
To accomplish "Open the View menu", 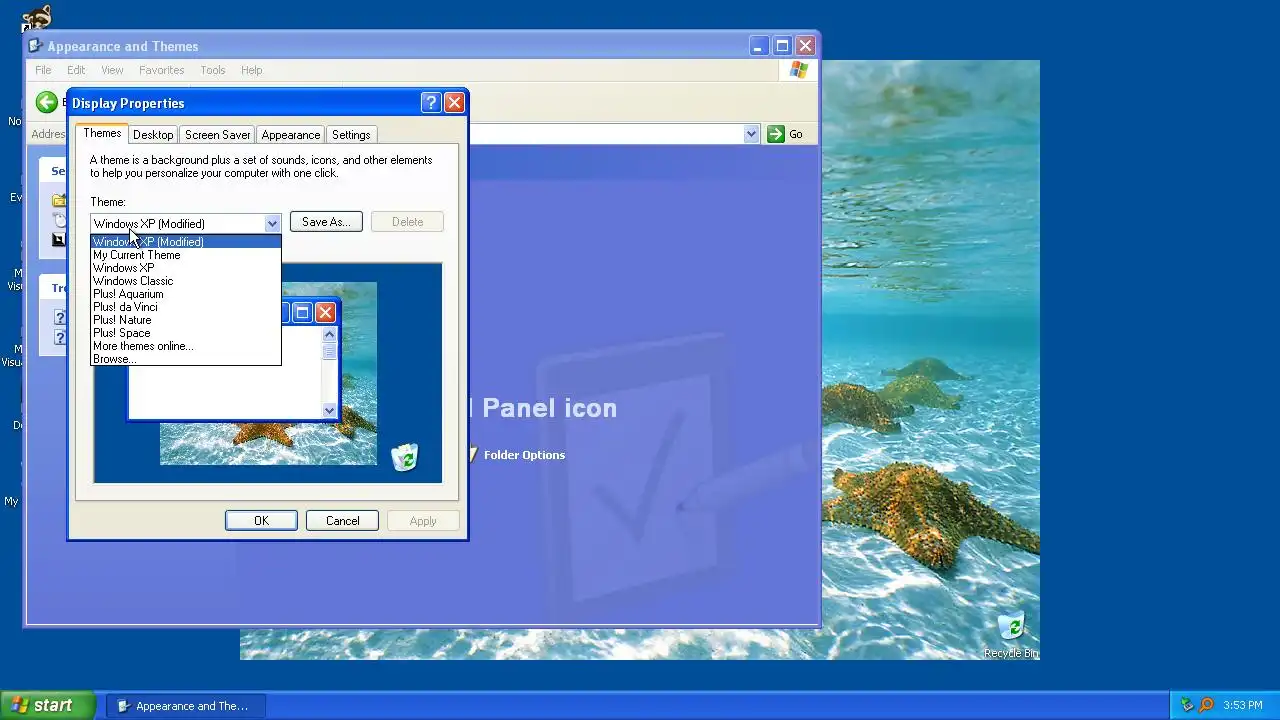I will pos(112,70).
